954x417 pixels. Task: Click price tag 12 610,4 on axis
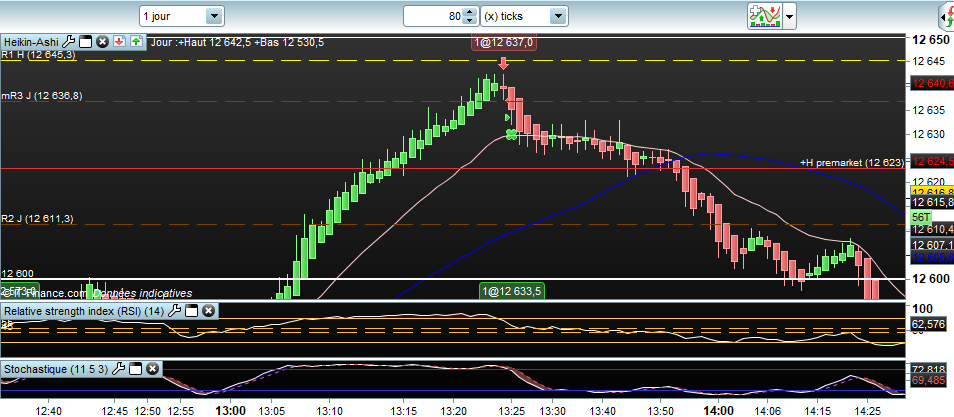point(931,230)
